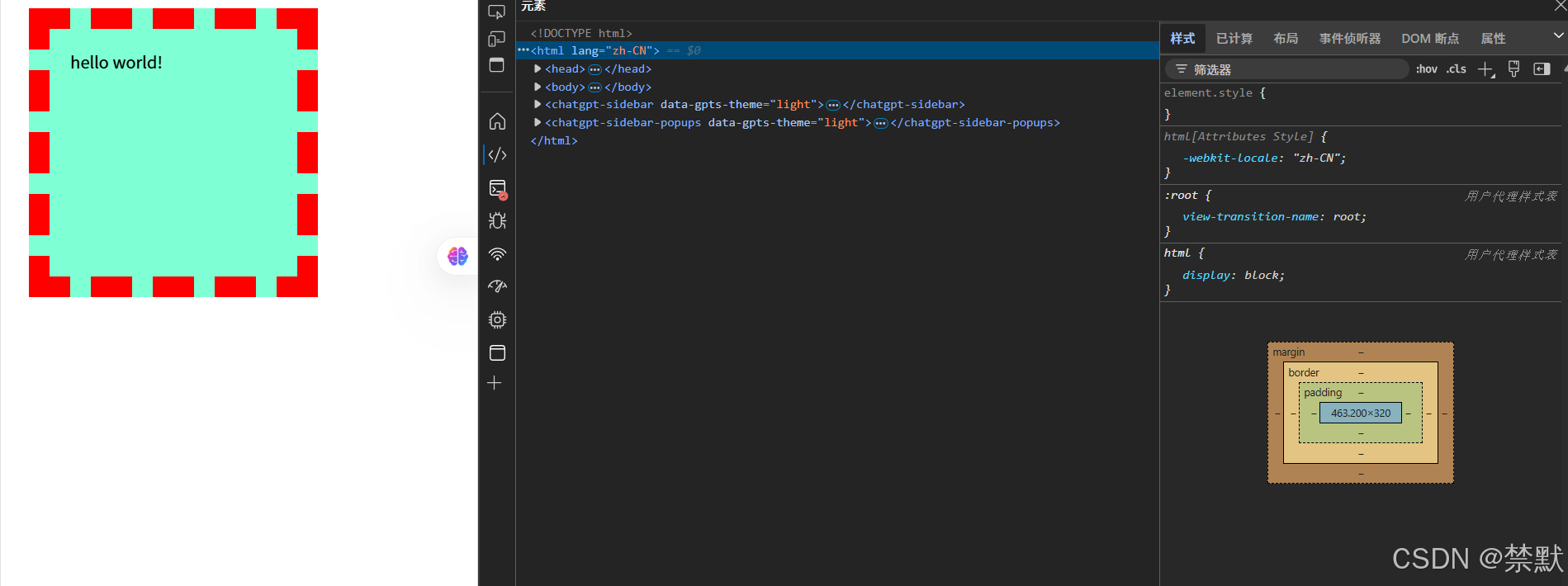Select the html lang="zh-CN" node

pyautogui.click(x=595, y=50)
